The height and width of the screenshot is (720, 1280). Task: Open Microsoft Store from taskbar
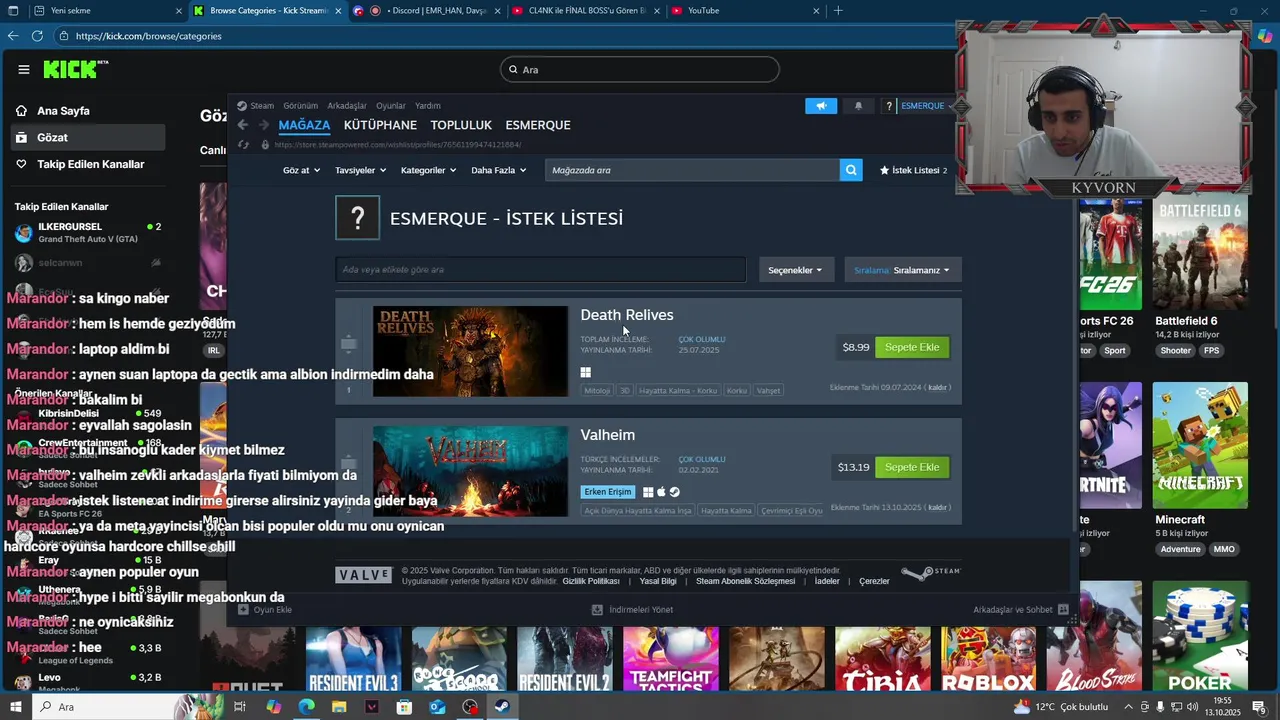click(x=404, y=707)
